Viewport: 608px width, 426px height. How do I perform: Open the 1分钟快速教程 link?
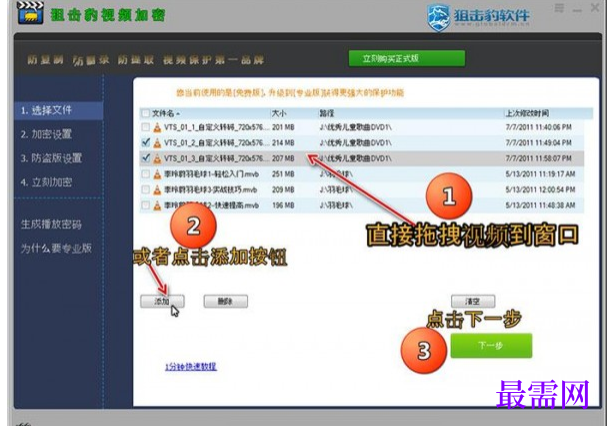[191, 366]
